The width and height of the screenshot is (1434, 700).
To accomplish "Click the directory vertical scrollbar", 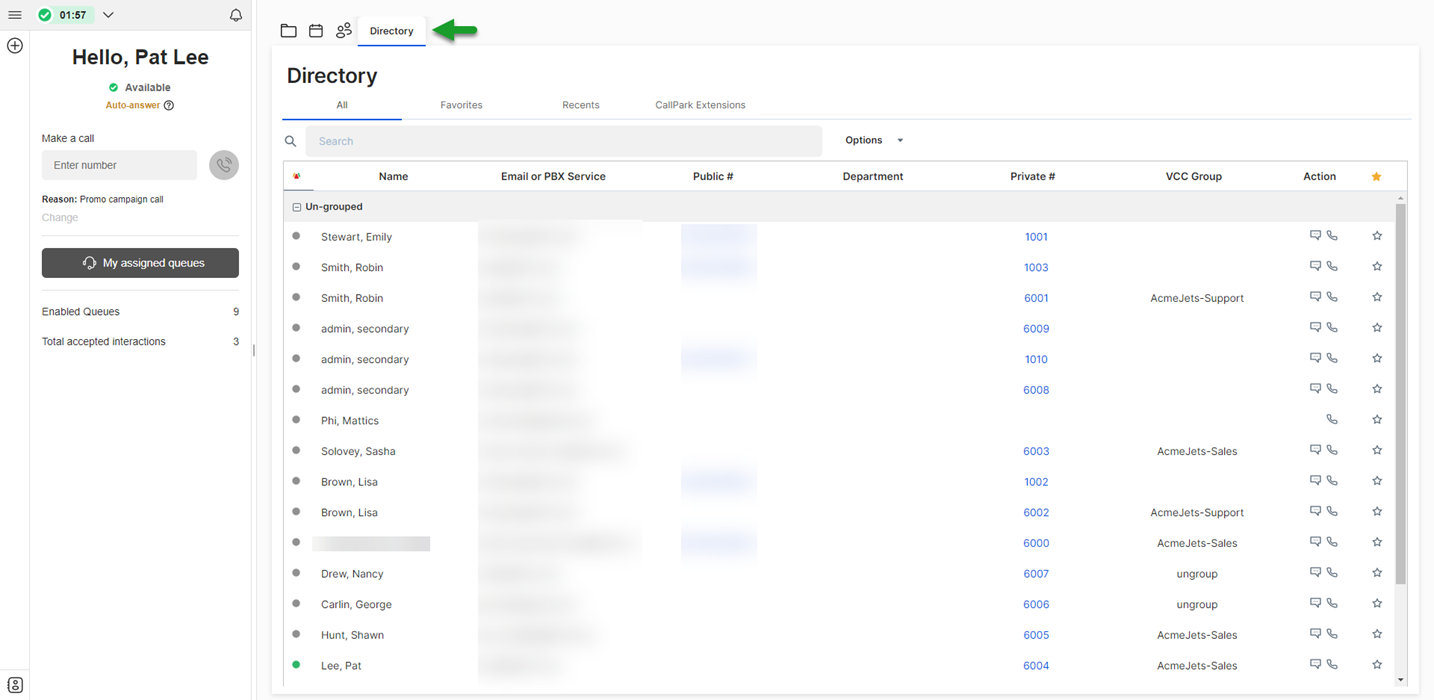I will tap(1401, 394).
